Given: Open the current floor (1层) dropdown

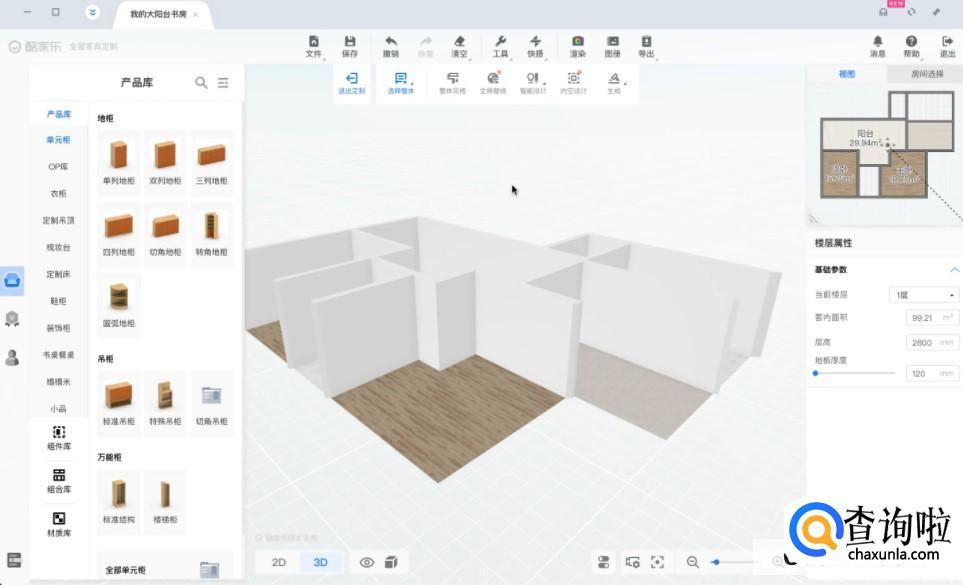Looking at the screenshot, I should click(x=923, y=295).
